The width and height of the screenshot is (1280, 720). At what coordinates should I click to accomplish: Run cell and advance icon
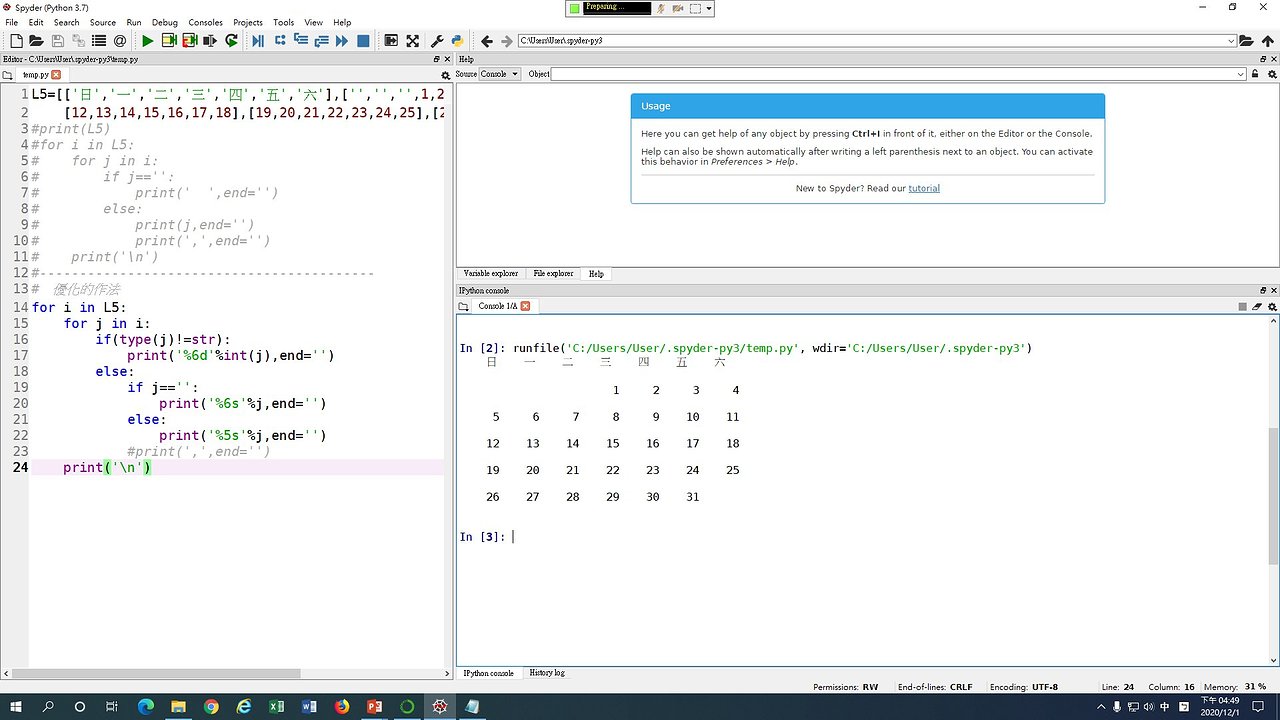[189, 41]
